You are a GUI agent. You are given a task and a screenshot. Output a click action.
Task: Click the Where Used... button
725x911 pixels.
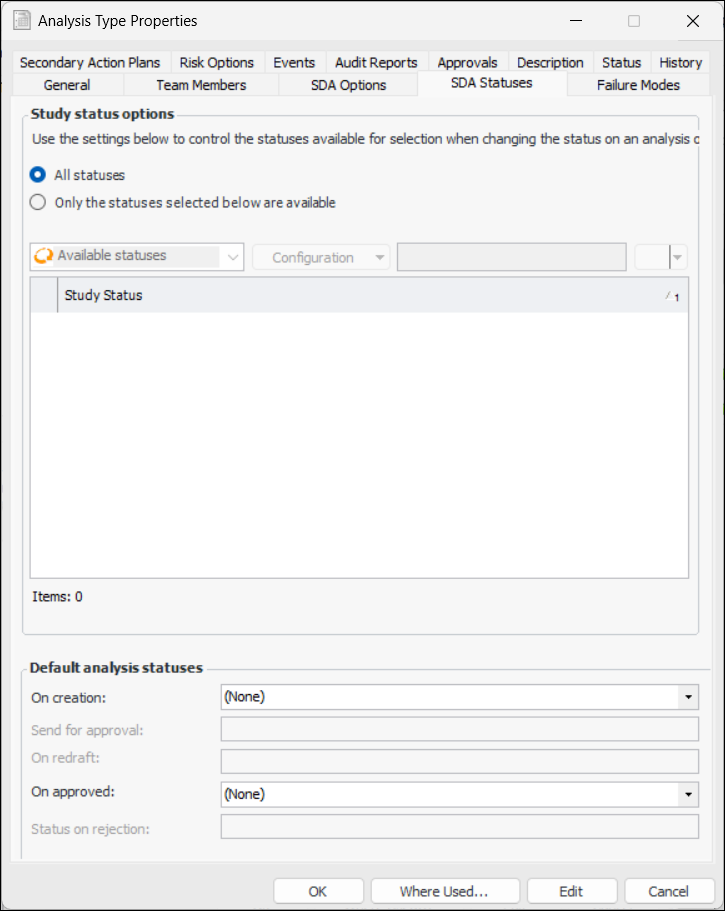tap(444, 891)
